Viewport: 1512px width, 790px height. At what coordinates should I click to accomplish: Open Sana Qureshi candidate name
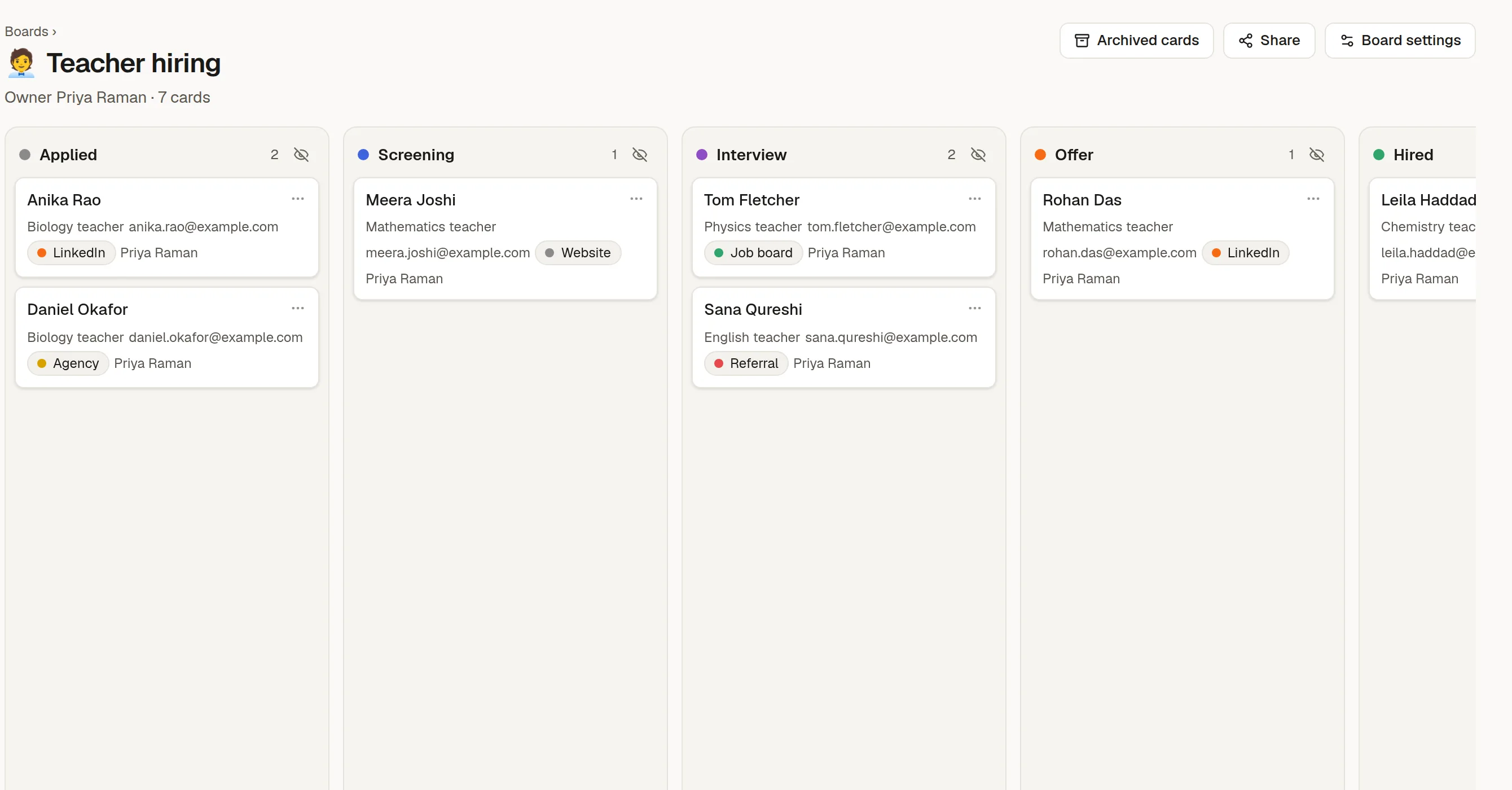tap(753, 310)
